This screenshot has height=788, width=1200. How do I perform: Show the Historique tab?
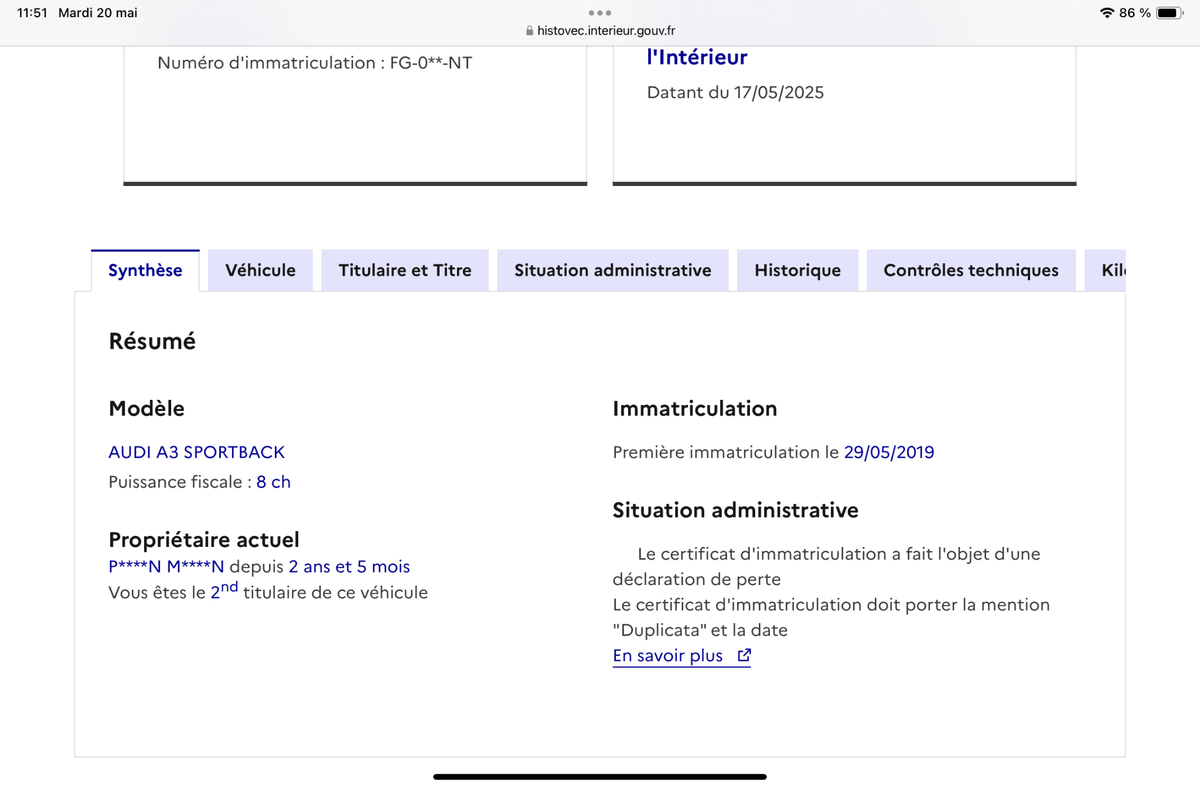pos(797,270)
